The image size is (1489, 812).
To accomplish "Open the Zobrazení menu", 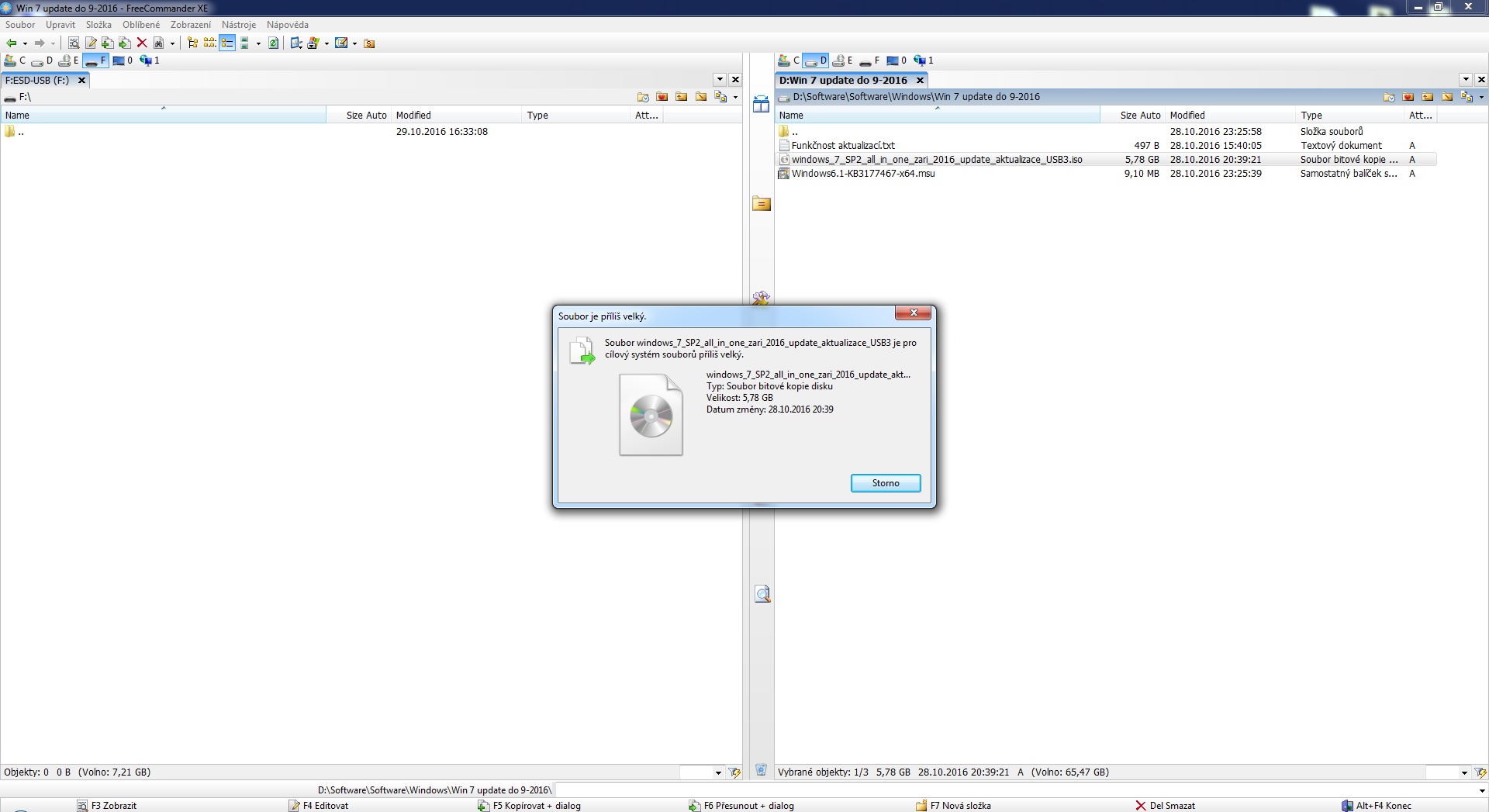I will [191, 25].
